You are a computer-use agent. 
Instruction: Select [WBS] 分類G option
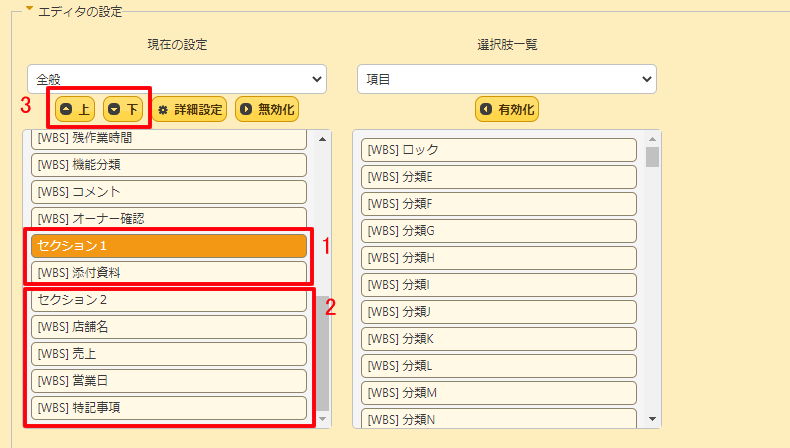(499, 231)
